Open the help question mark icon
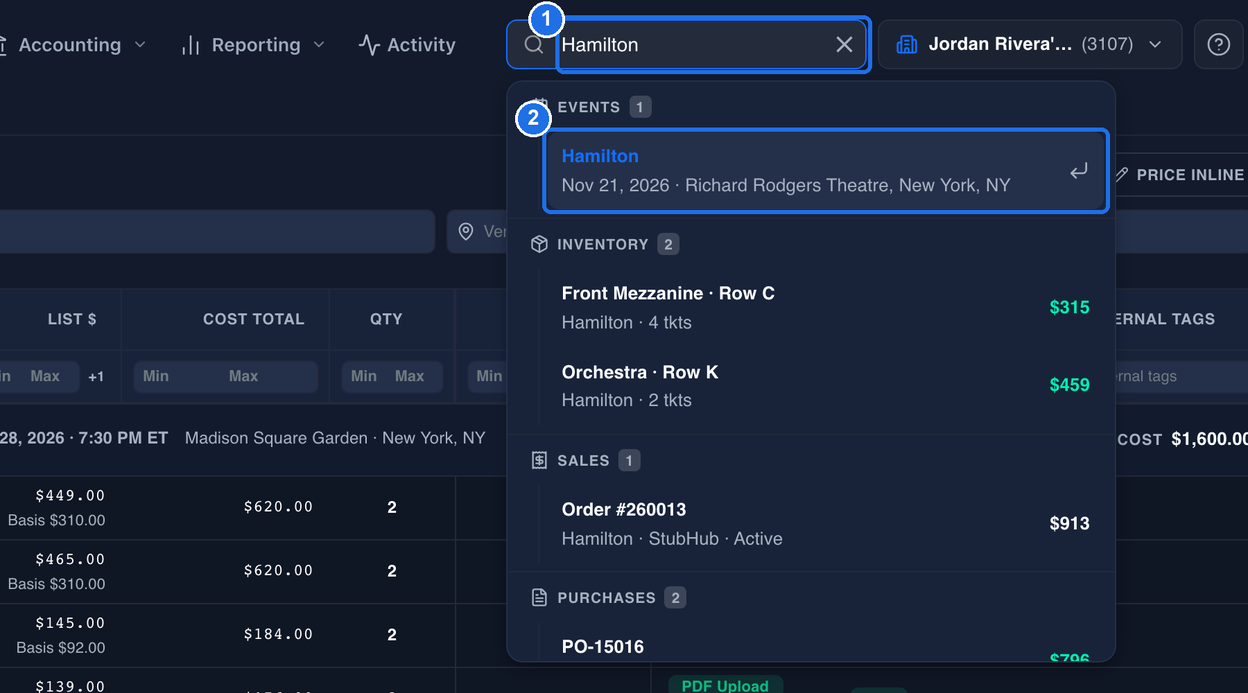 point(1218,45)
